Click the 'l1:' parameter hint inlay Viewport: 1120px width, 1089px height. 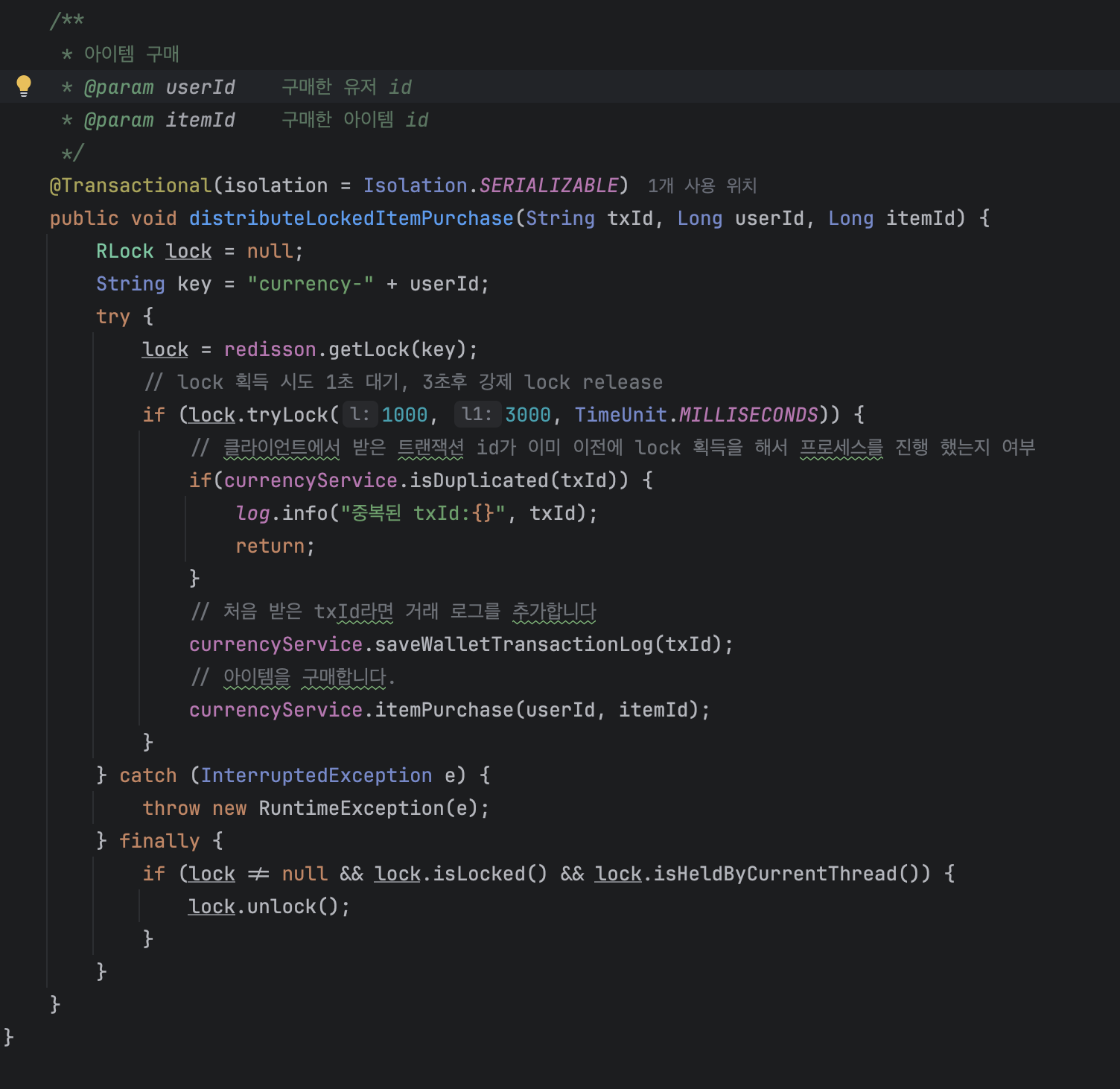(477, 414)
